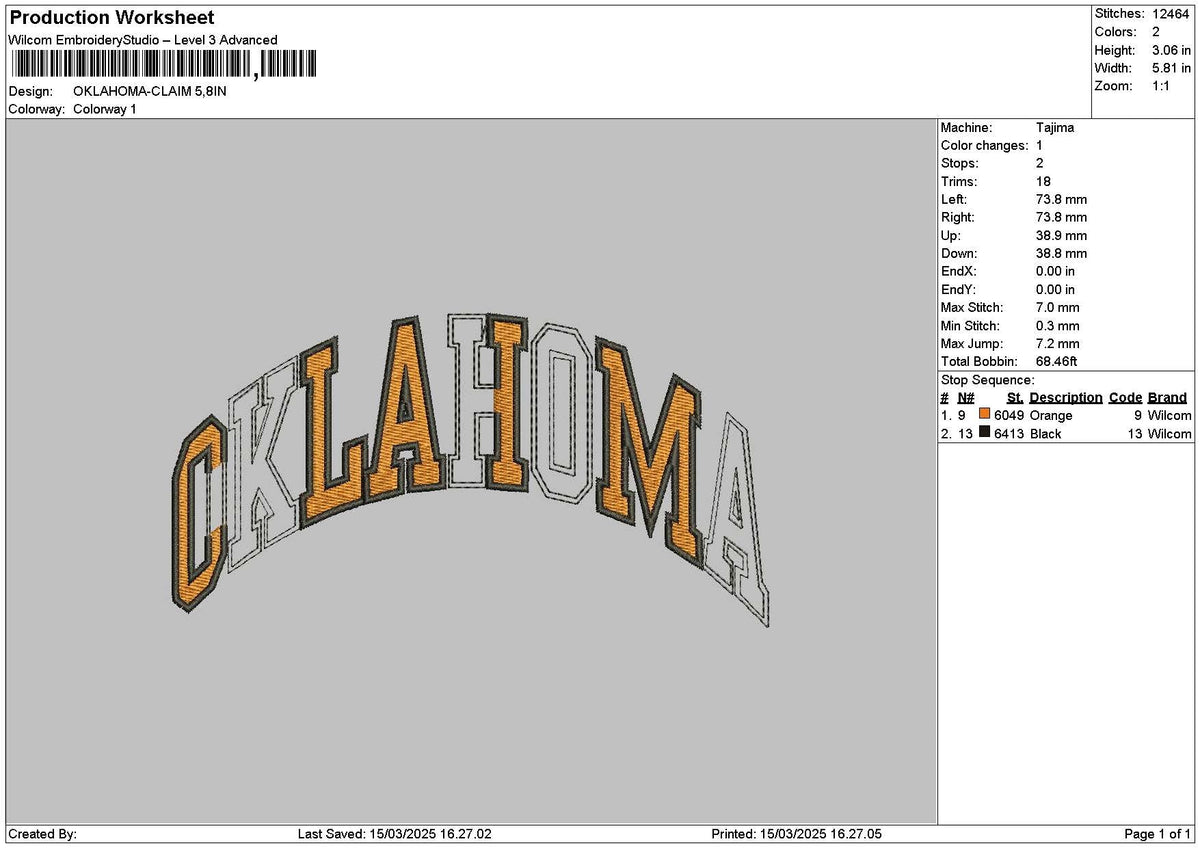Click the Code column header
The height and width of the screenshot is (848, 1200).
1125,398
